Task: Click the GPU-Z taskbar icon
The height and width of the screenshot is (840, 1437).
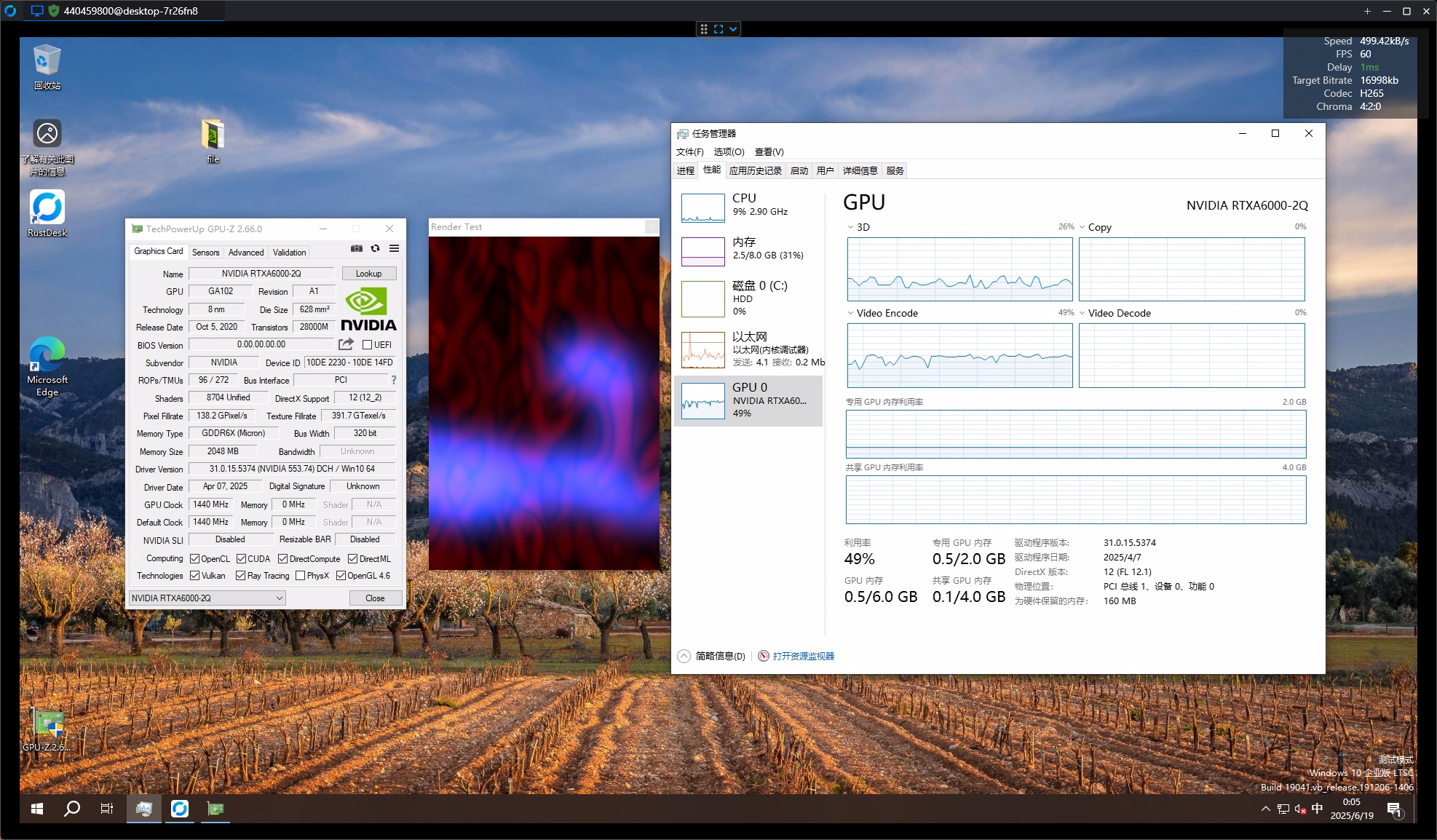Action: pos(215,809)
